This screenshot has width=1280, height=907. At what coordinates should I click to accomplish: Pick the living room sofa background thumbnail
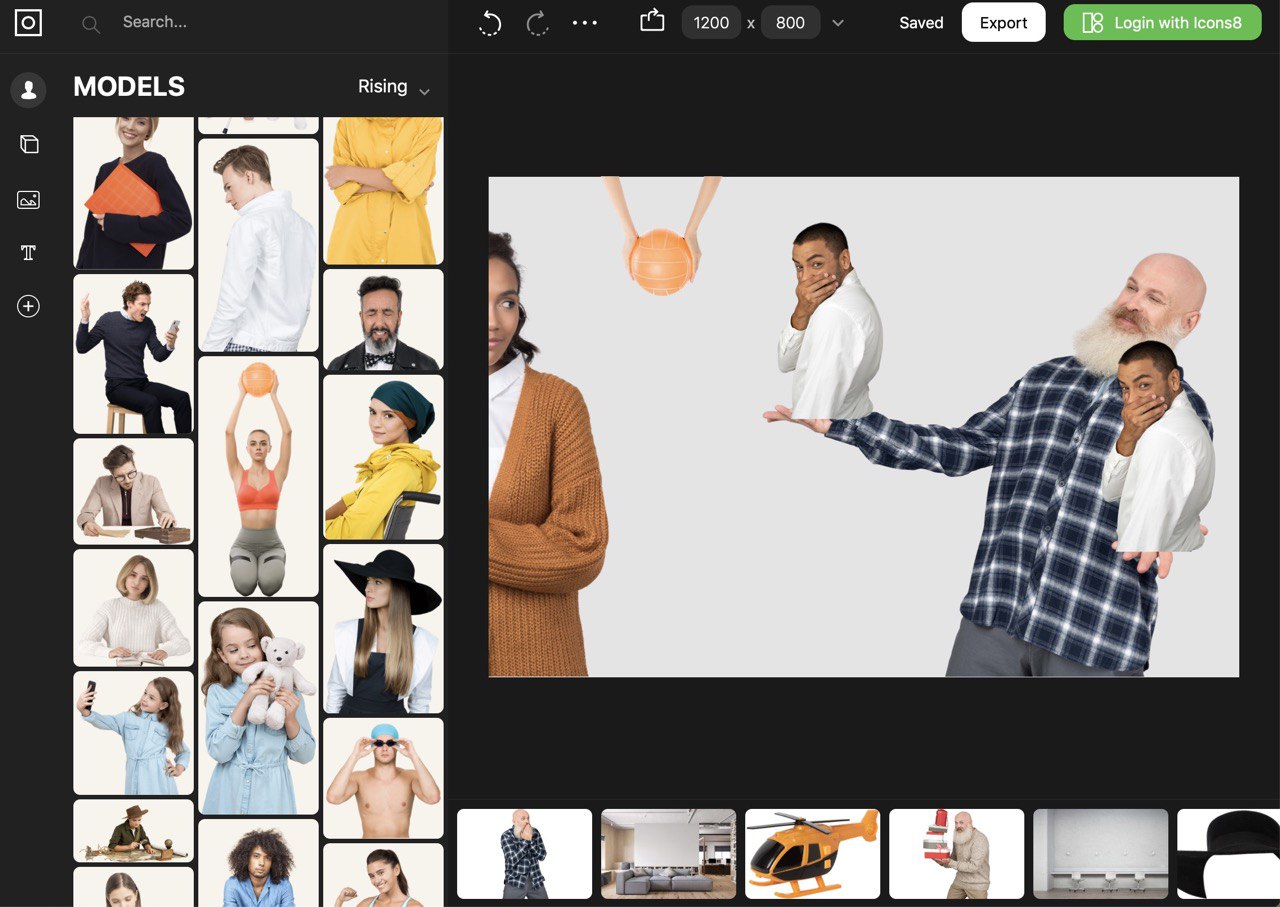pyautogui.click(x=669, y=854)
